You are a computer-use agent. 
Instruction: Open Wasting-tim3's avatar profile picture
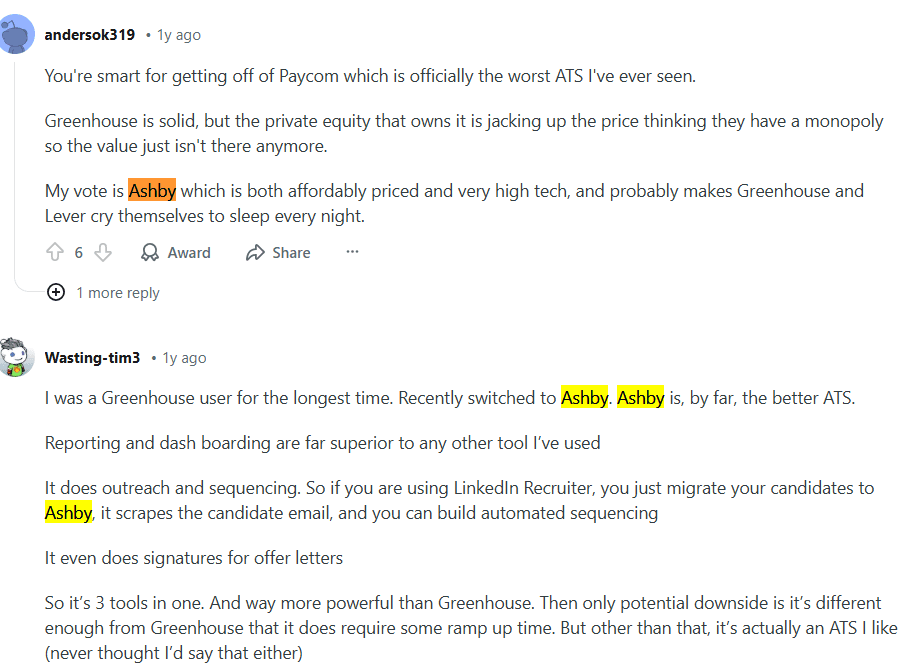17,358
